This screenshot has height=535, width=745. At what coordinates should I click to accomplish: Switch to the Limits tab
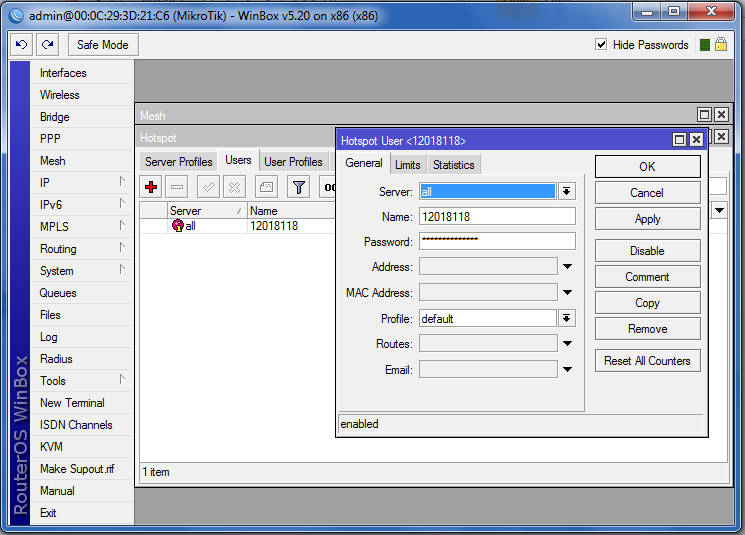[408, 165]
